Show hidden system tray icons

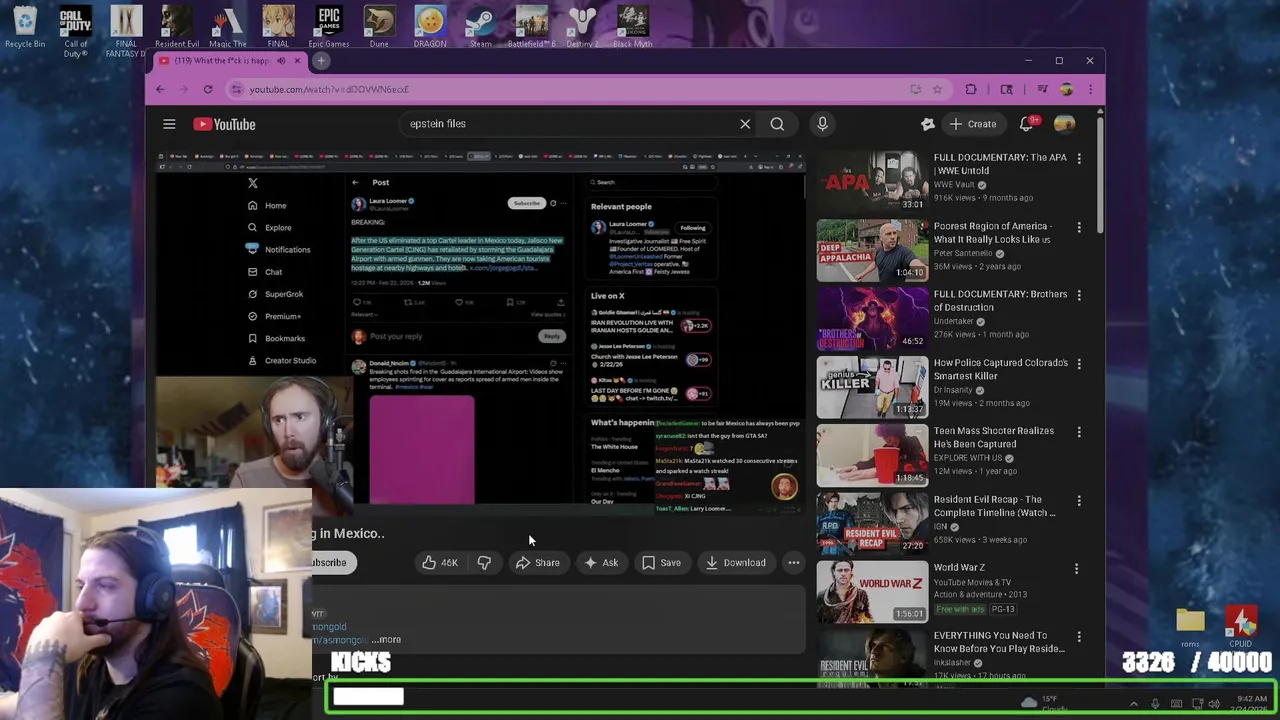(x=1133, y=704)
